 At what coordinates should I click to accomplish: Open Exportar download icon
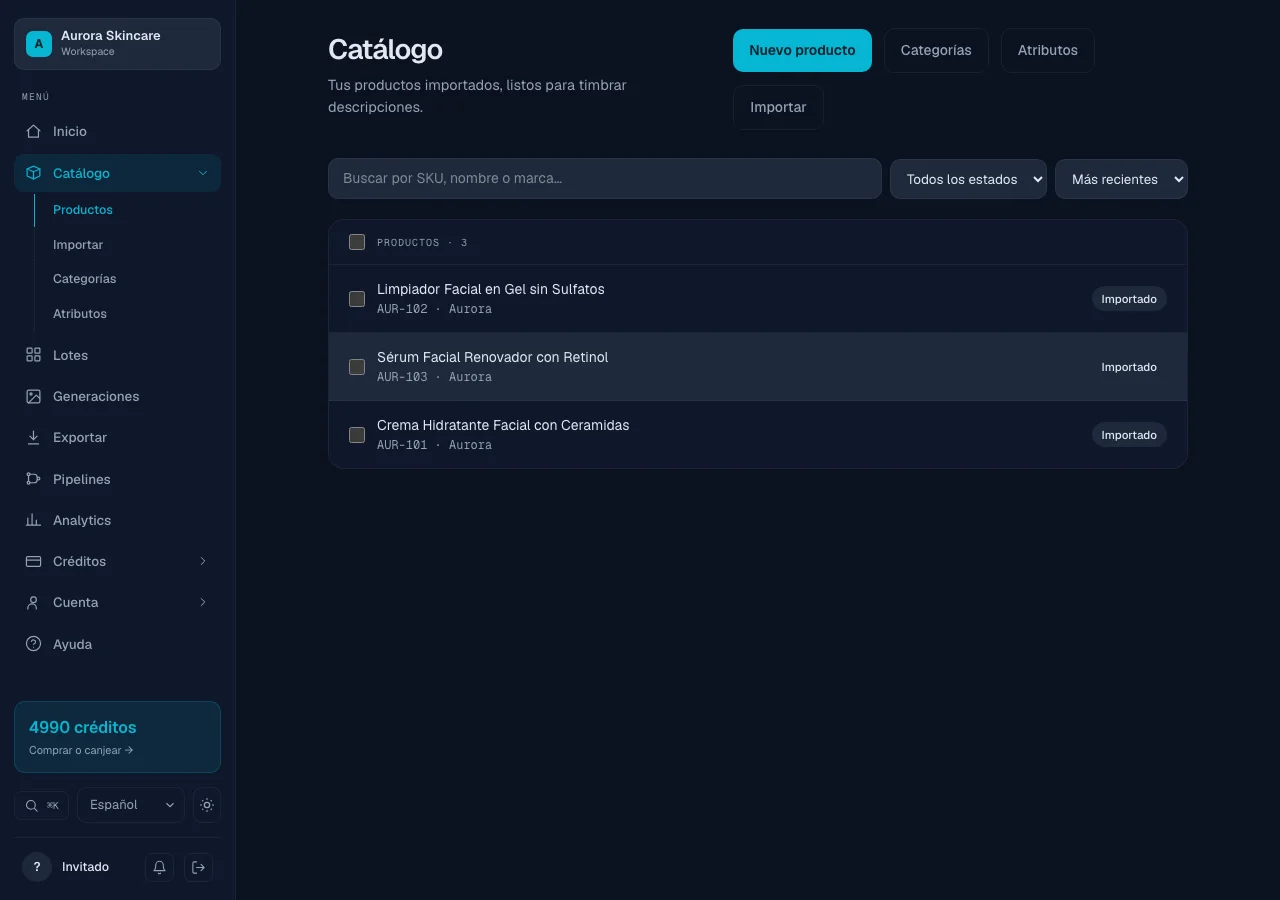(33, 437)
